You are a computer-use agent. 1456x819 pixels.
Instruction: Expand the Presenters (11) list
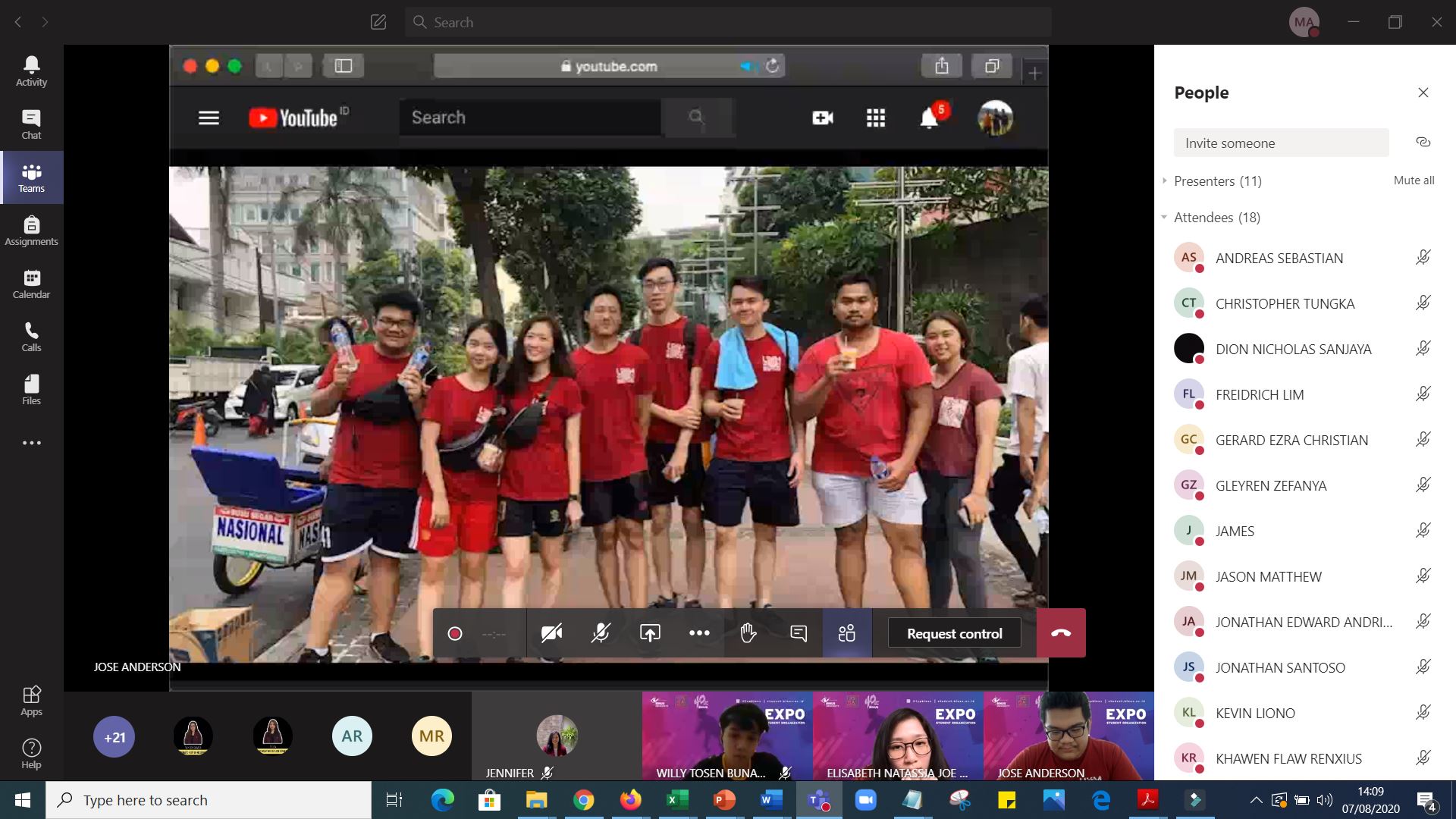[x=1165, y=181]
